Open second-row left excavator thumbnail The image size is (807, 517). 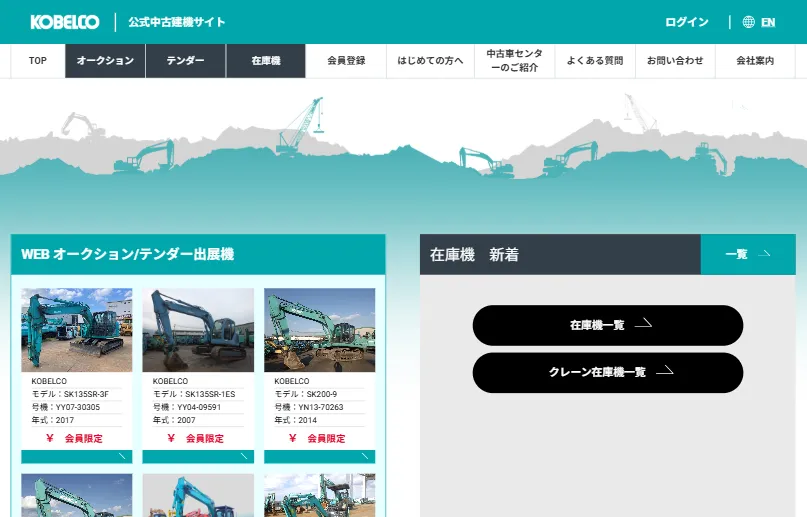[x=77, y=495]
